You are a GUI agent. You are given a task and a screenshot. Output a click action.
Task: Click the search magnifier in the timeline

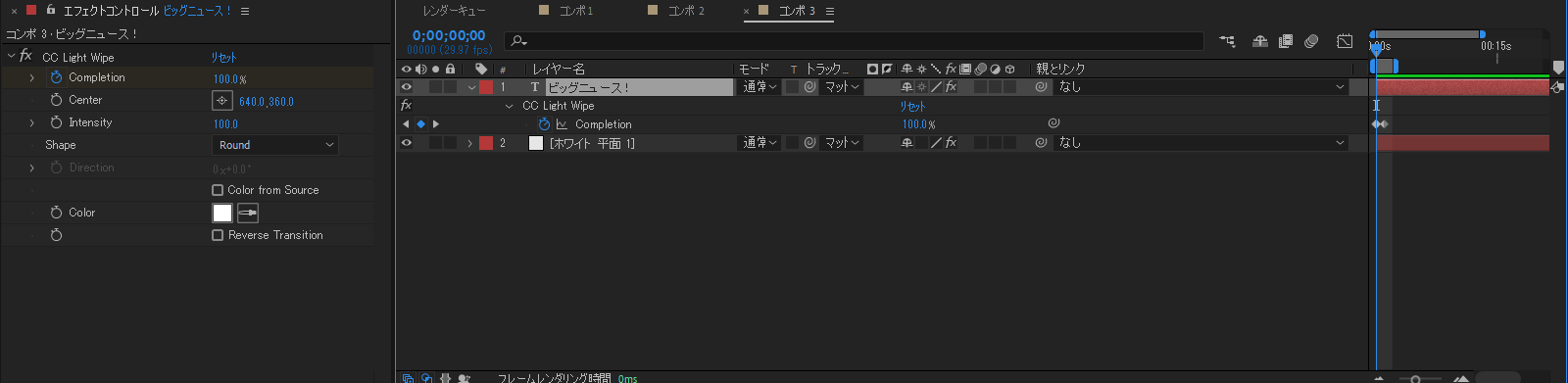[518, 41]
